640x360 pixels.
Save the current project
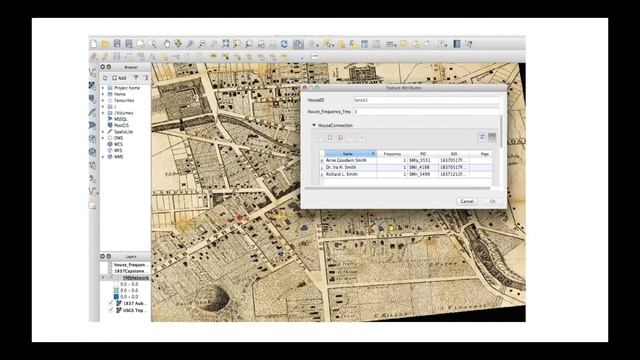tap(117, 44)
